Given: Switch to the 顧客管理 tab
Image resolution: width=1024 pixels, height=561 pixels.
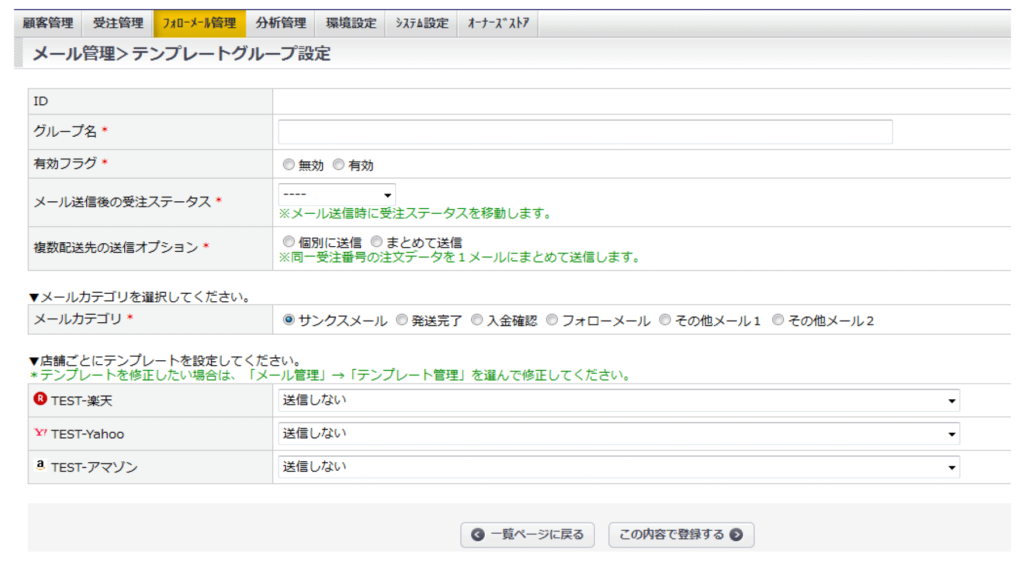Looking at the screenshot, I should 48,23.
